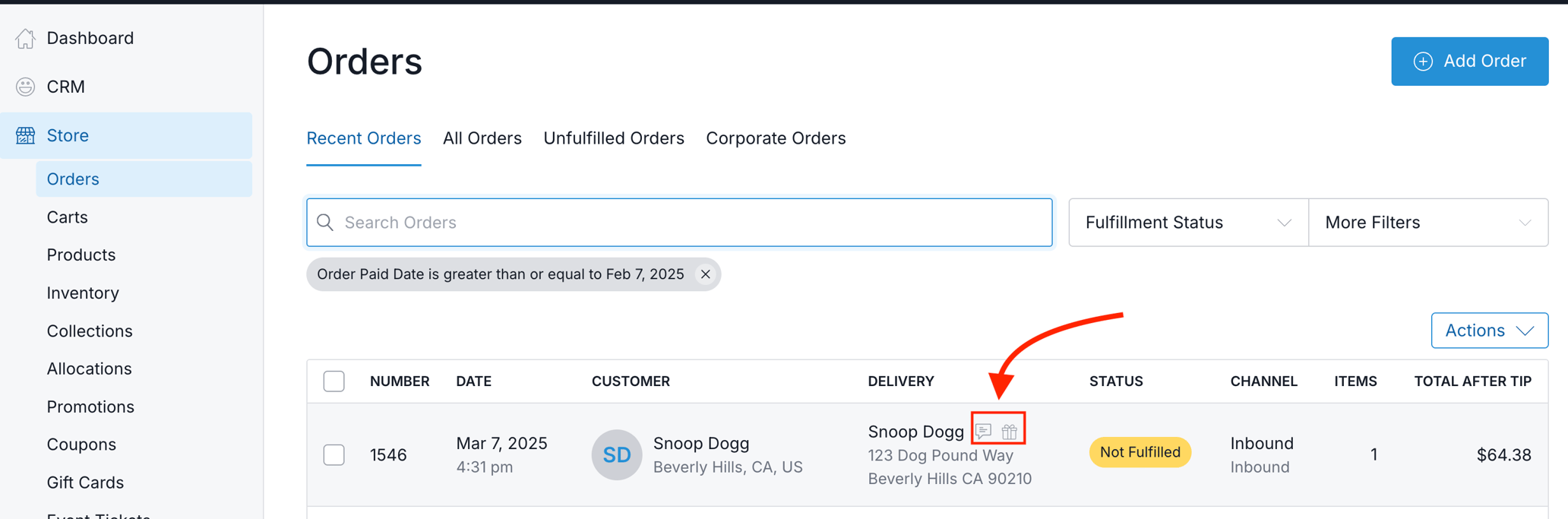Open Gift Cards in the sidebar
This screenshot has height=519, width=1568.
pyautogui.click(x=85, y=483)
